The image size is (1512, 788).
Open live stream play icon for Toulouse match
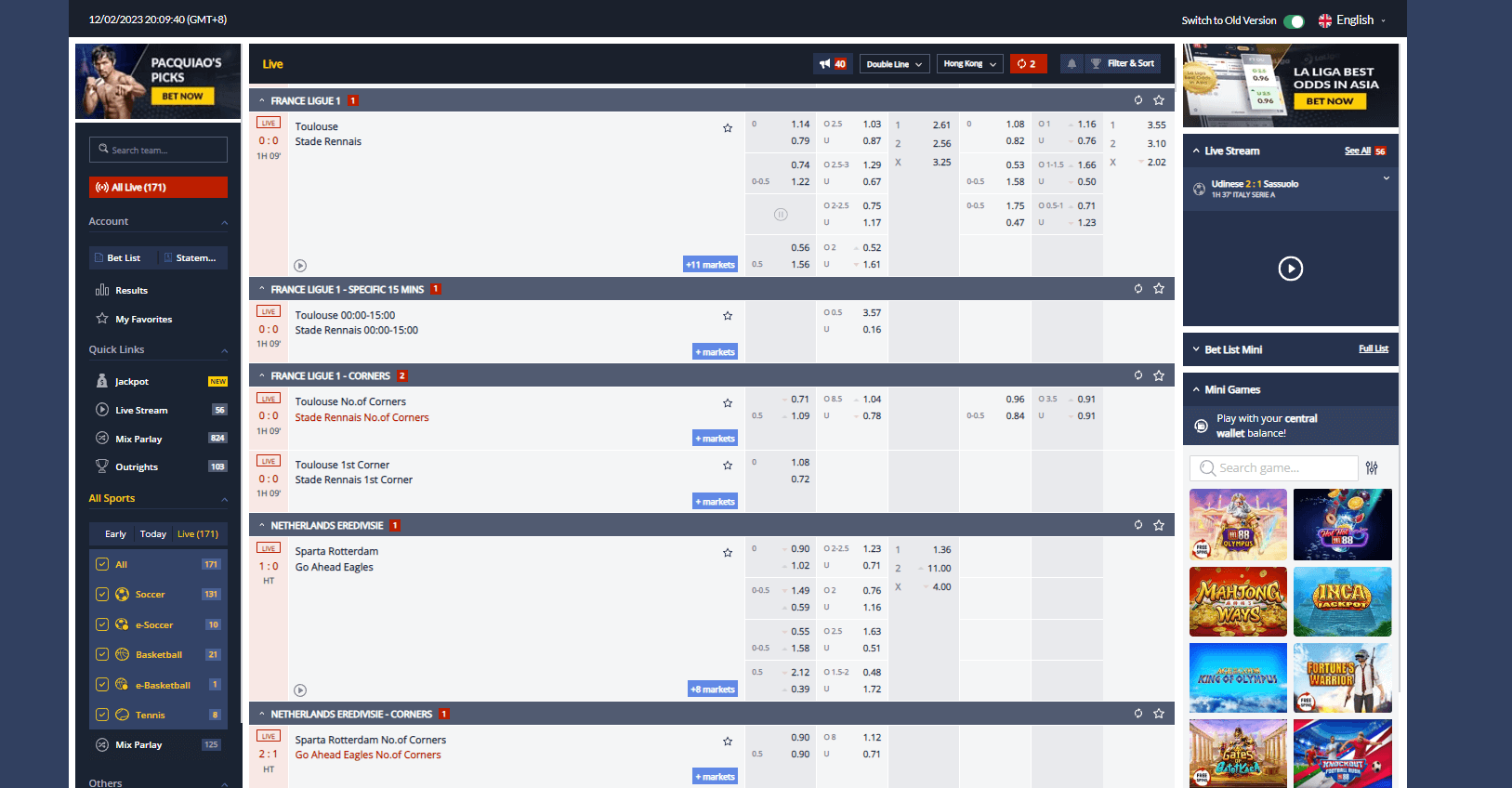(300, 266)
